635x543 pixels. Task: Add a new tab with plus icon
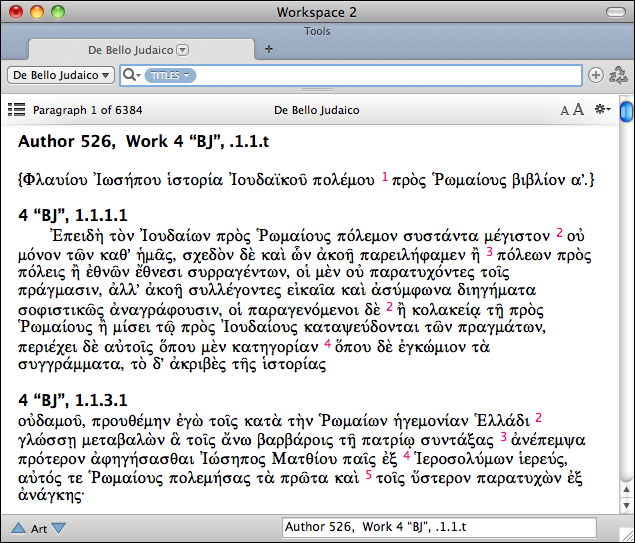pos(269,49)
